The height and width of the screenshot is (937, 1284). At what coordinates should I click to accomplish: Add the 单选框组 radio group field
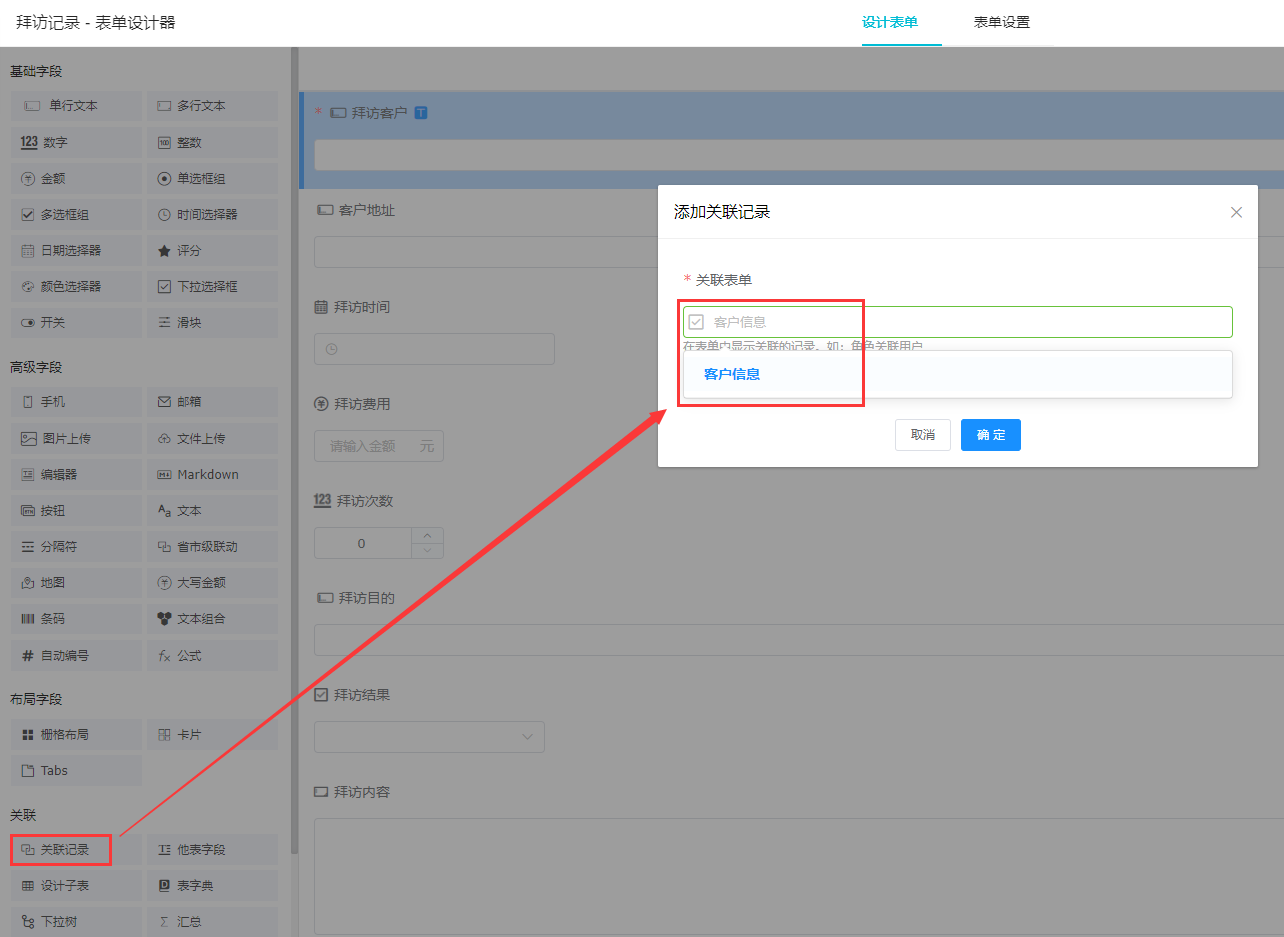pos(213,178)
